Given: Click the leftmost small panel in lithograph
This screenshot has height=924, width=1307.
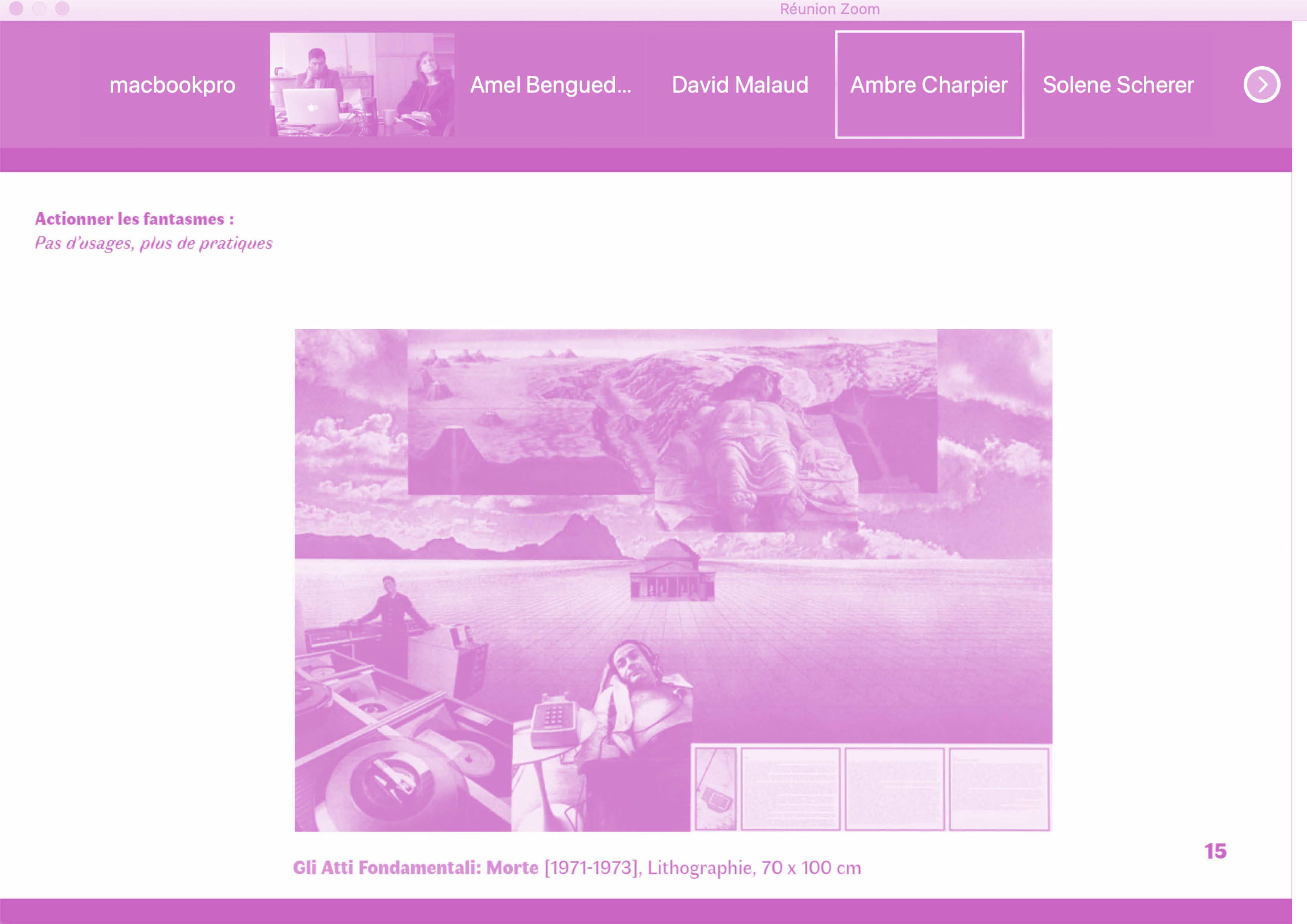Looking at the screenshot, I should coord(716,788).
